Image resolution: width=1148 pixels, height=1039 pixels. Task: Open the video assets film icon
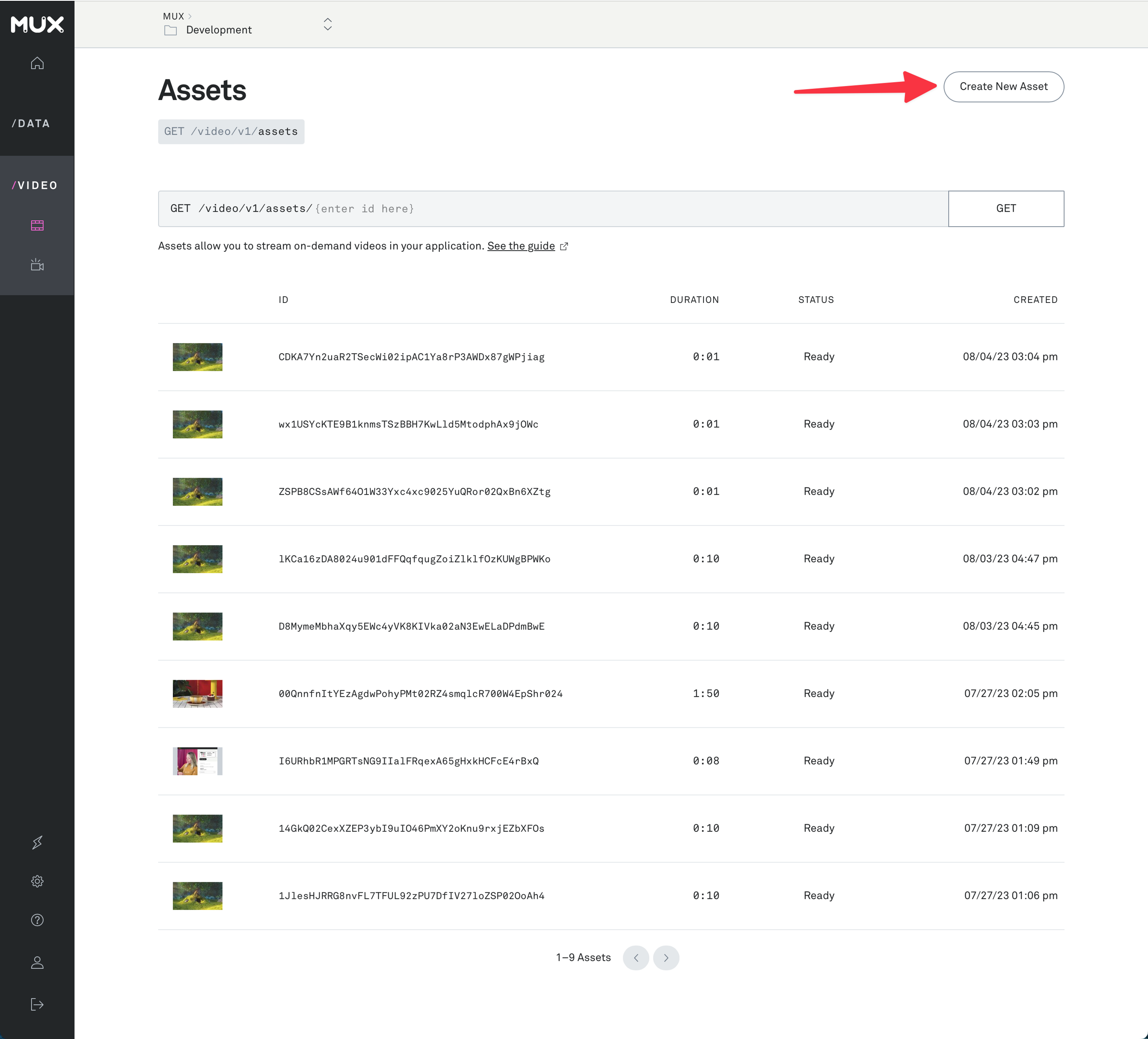[37, 225]
